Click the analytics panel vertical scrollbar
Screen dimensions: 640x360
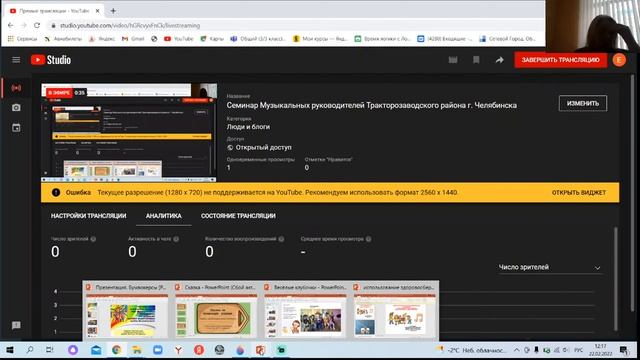(x=616, y=279)
